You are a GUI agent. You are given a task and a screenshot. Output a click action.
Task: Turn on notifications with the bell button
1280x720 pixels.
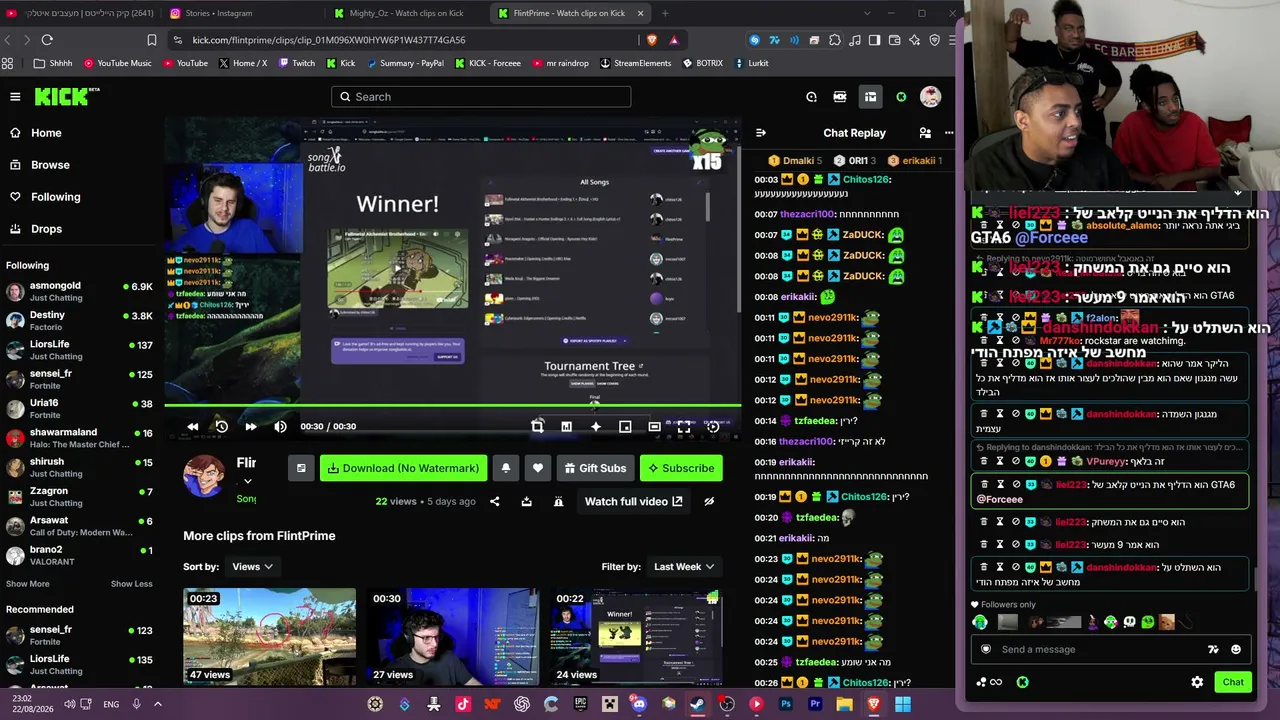point(506,468)
